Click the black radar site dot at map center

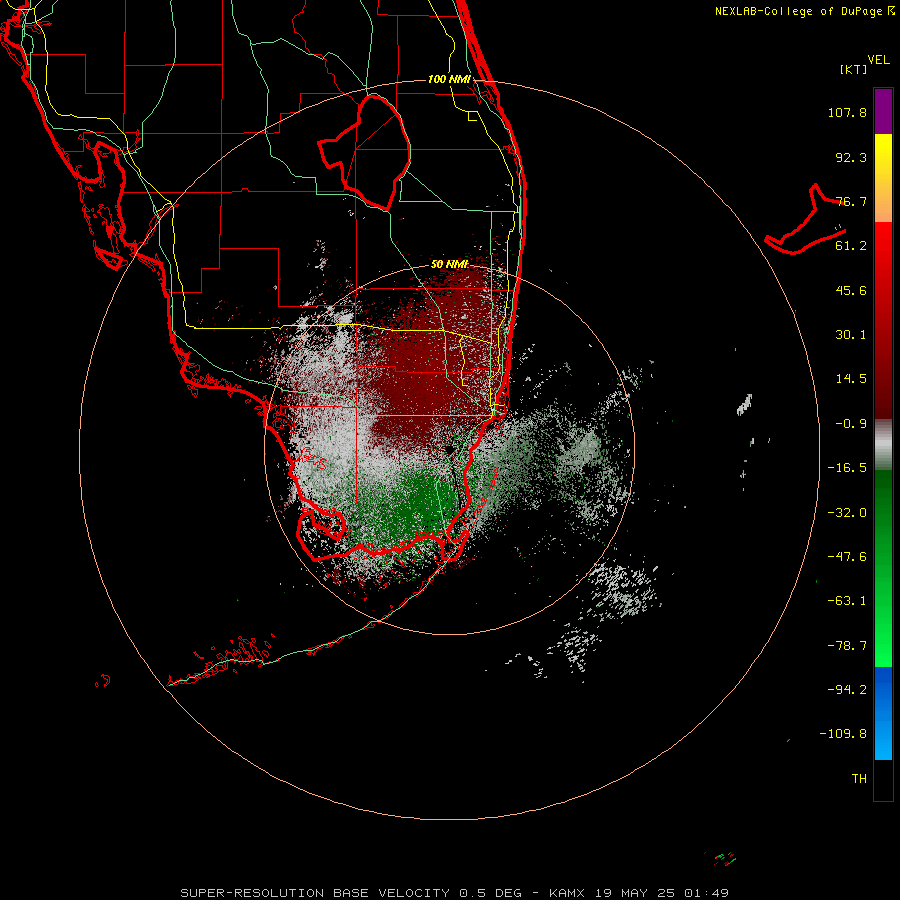pos(449,449)
